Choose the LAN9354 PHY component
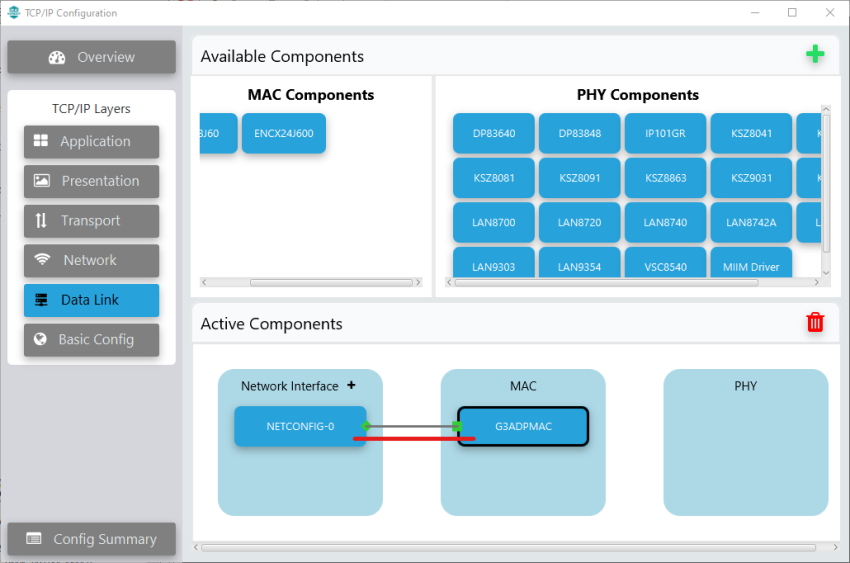The width and height of the screenshot is (850, 563). point(579,263)
